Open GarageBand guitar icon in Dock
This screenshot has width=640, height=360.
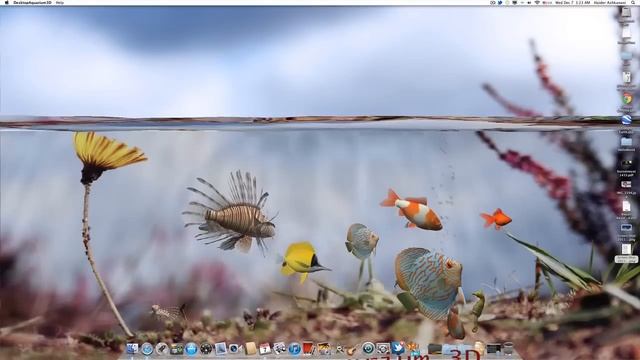tap(351, 350)
